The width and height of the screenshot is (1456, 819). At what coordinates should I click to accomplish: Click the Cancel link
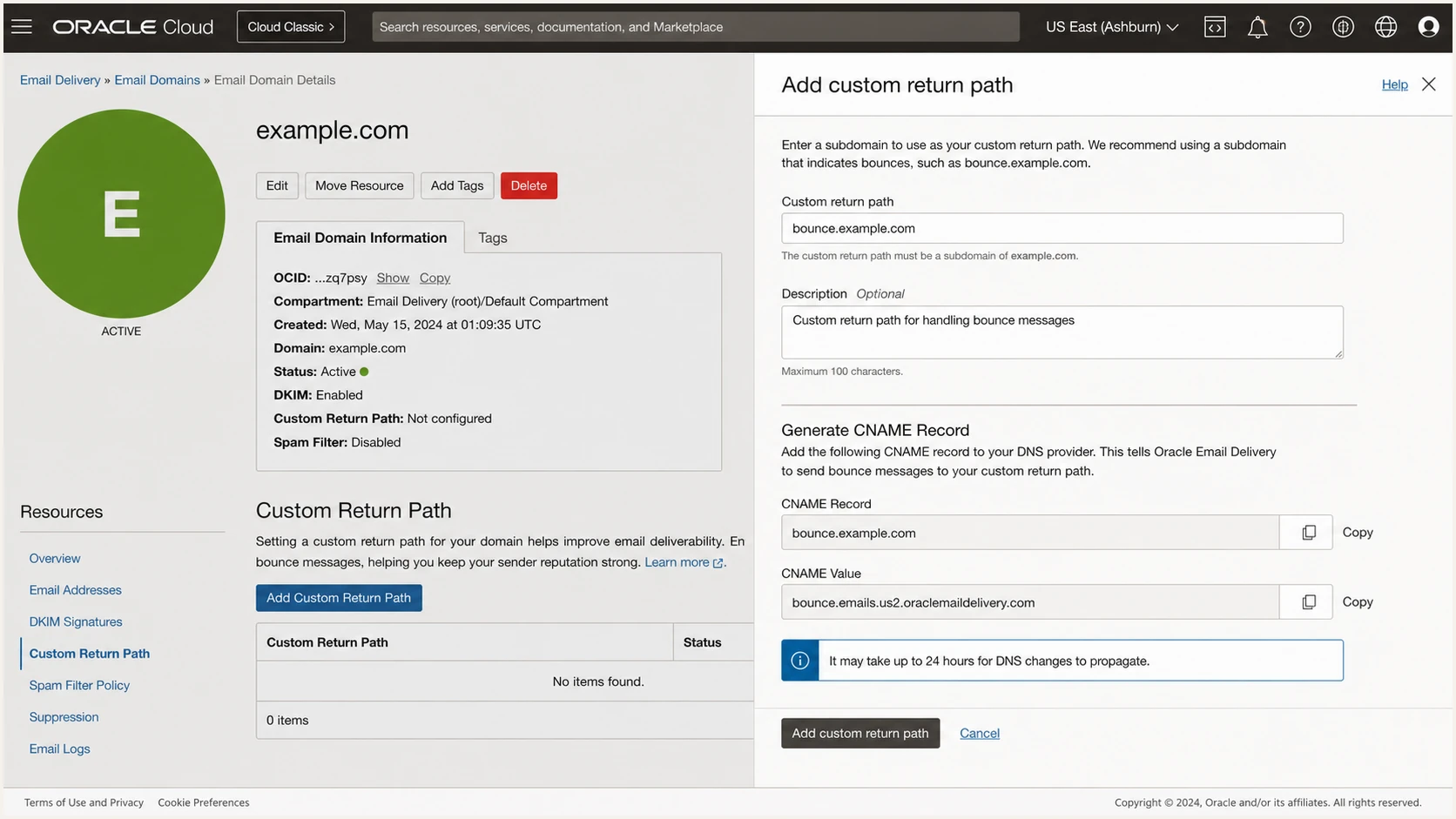pos(980,733)
